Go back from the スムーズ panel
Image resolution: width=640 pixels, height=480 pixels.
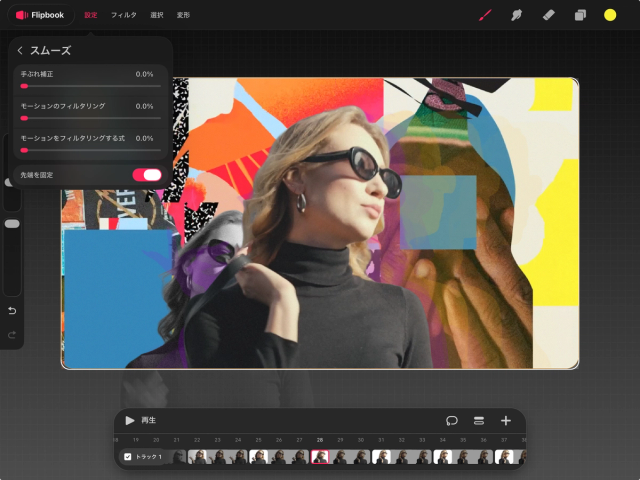20,50
